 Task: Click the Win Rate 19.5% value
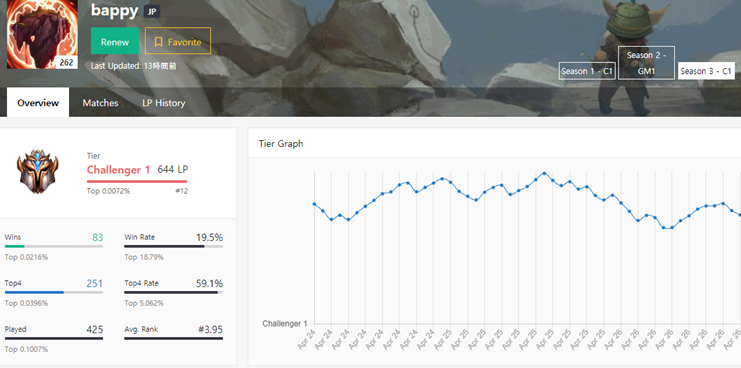209,237
